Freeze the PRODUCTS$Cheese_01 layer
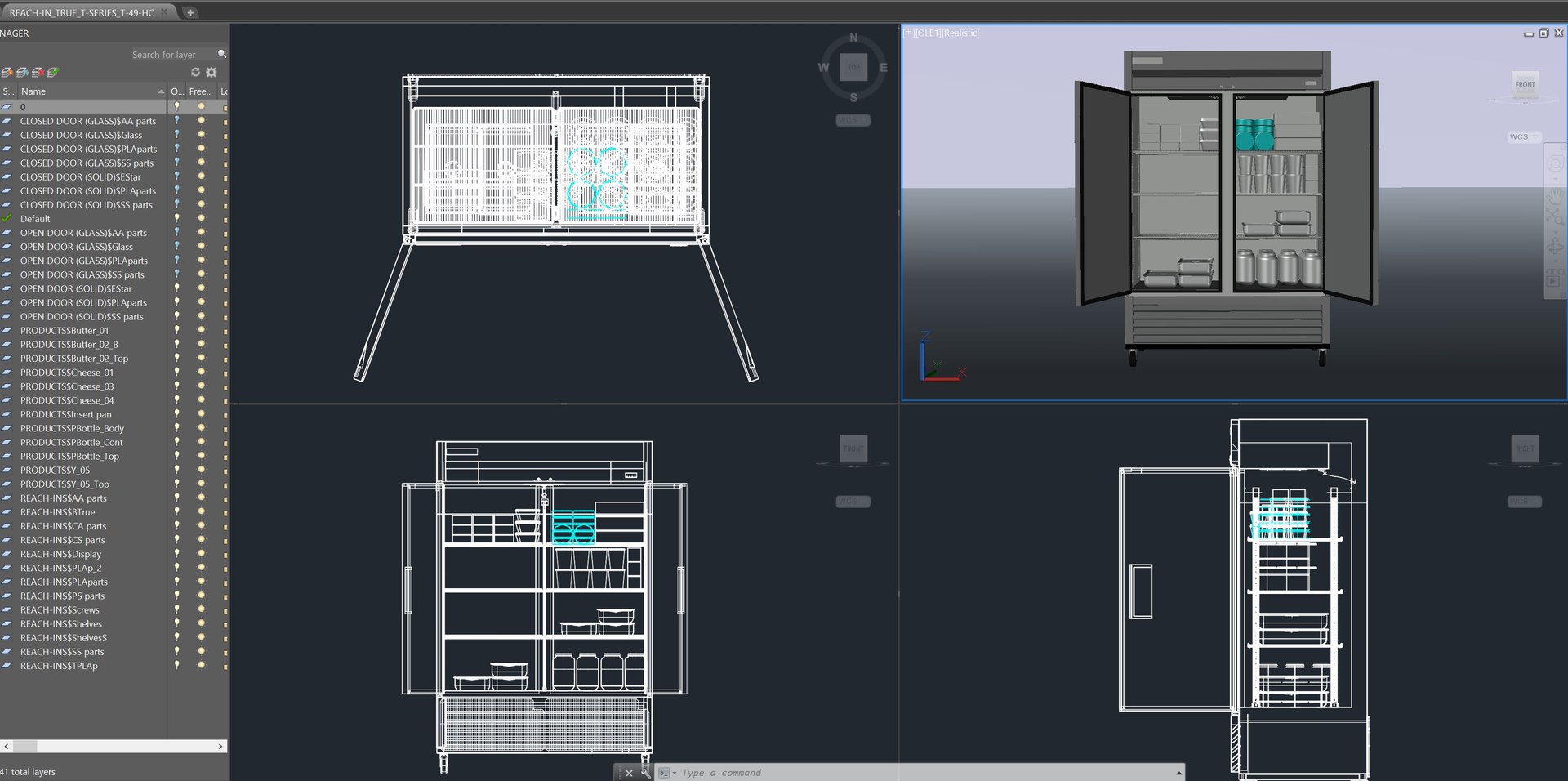The height and width of the screenshot is (781, 1568). coord(201,373)
